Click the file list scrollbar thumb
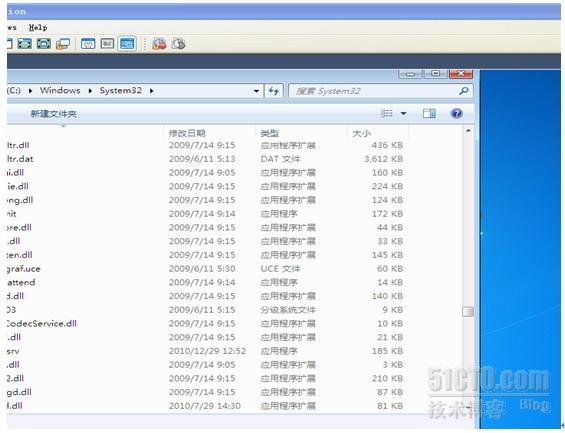565x433 pixels. tap(468, 311)
